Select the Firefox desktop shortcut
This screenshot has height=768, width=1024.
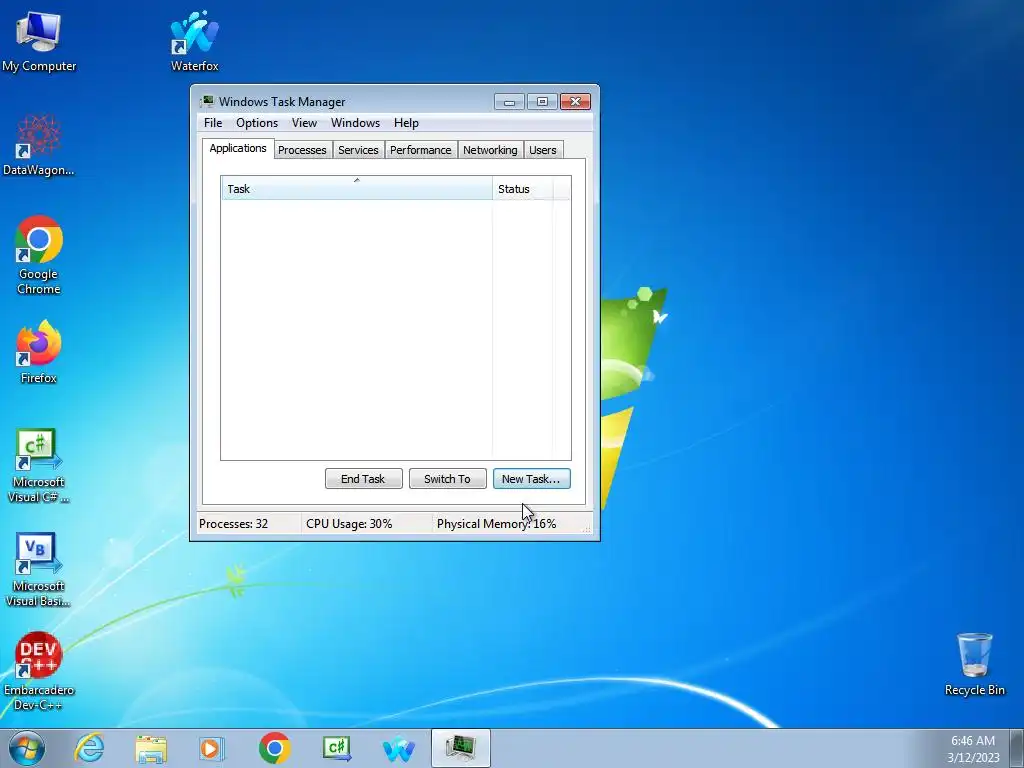pos(39,353)
